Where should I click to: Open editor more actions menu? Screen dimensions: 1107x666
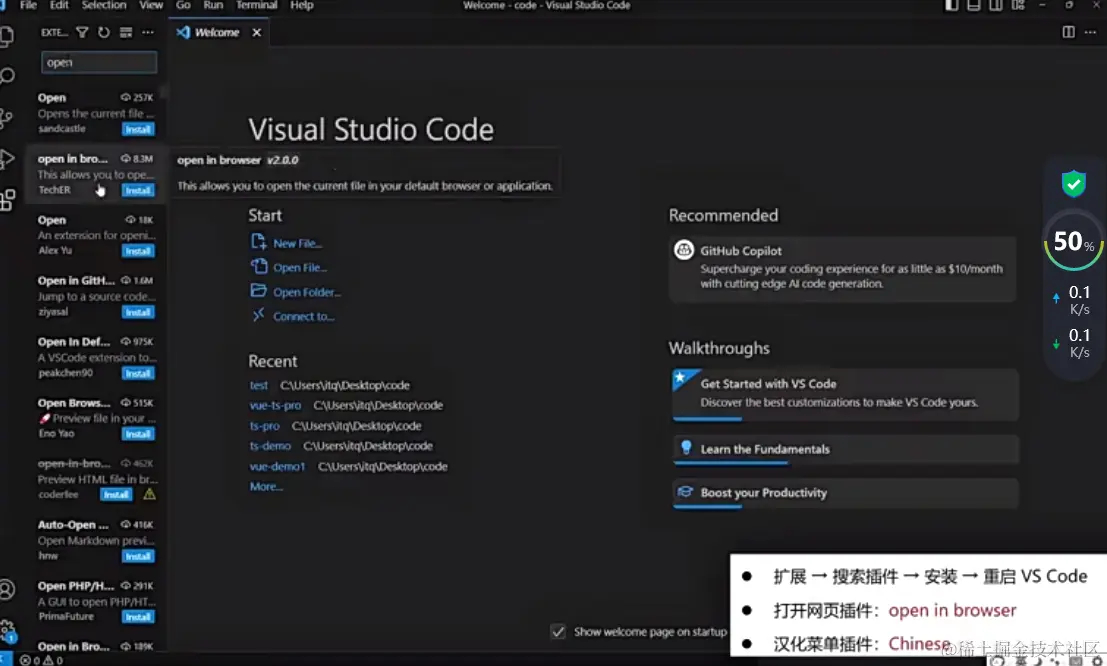click(1091, 32)
